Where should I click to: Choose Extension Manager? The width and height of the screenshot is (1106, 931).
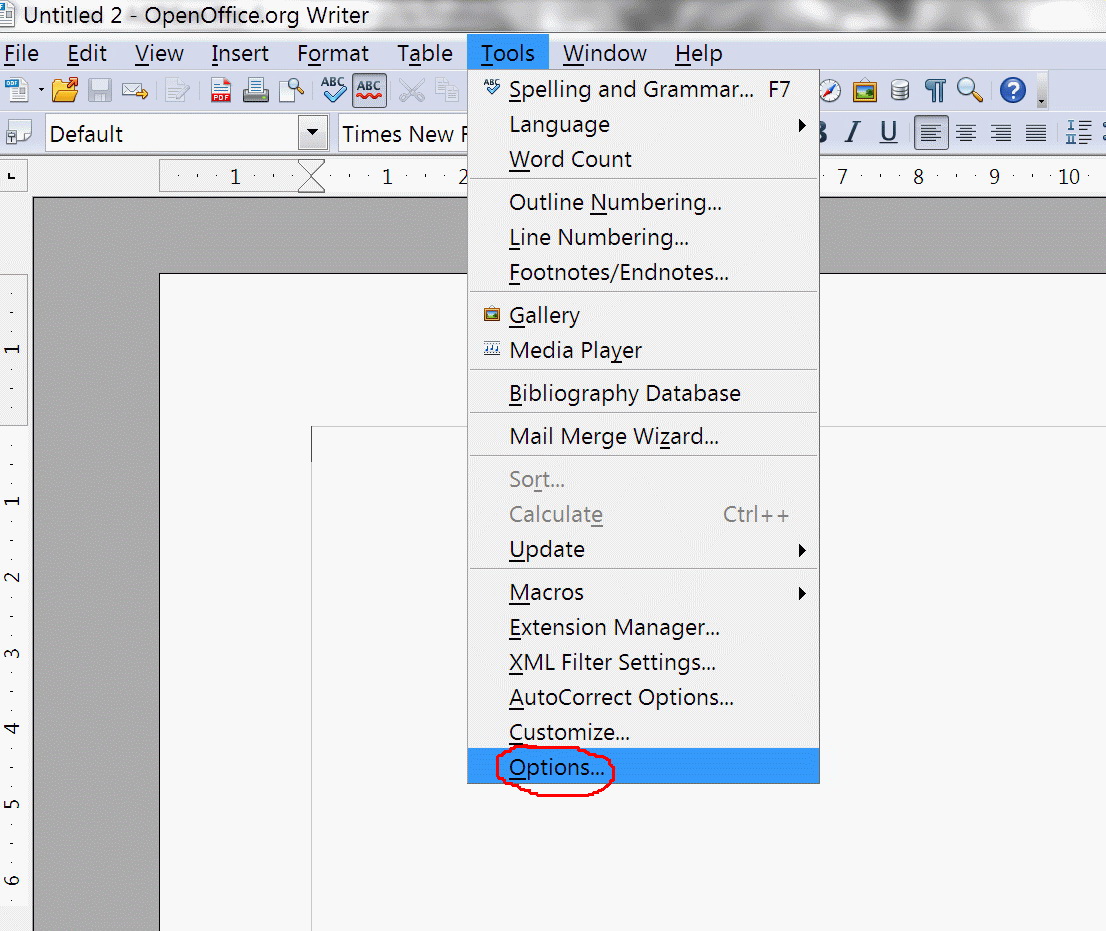tap(643, 628)
